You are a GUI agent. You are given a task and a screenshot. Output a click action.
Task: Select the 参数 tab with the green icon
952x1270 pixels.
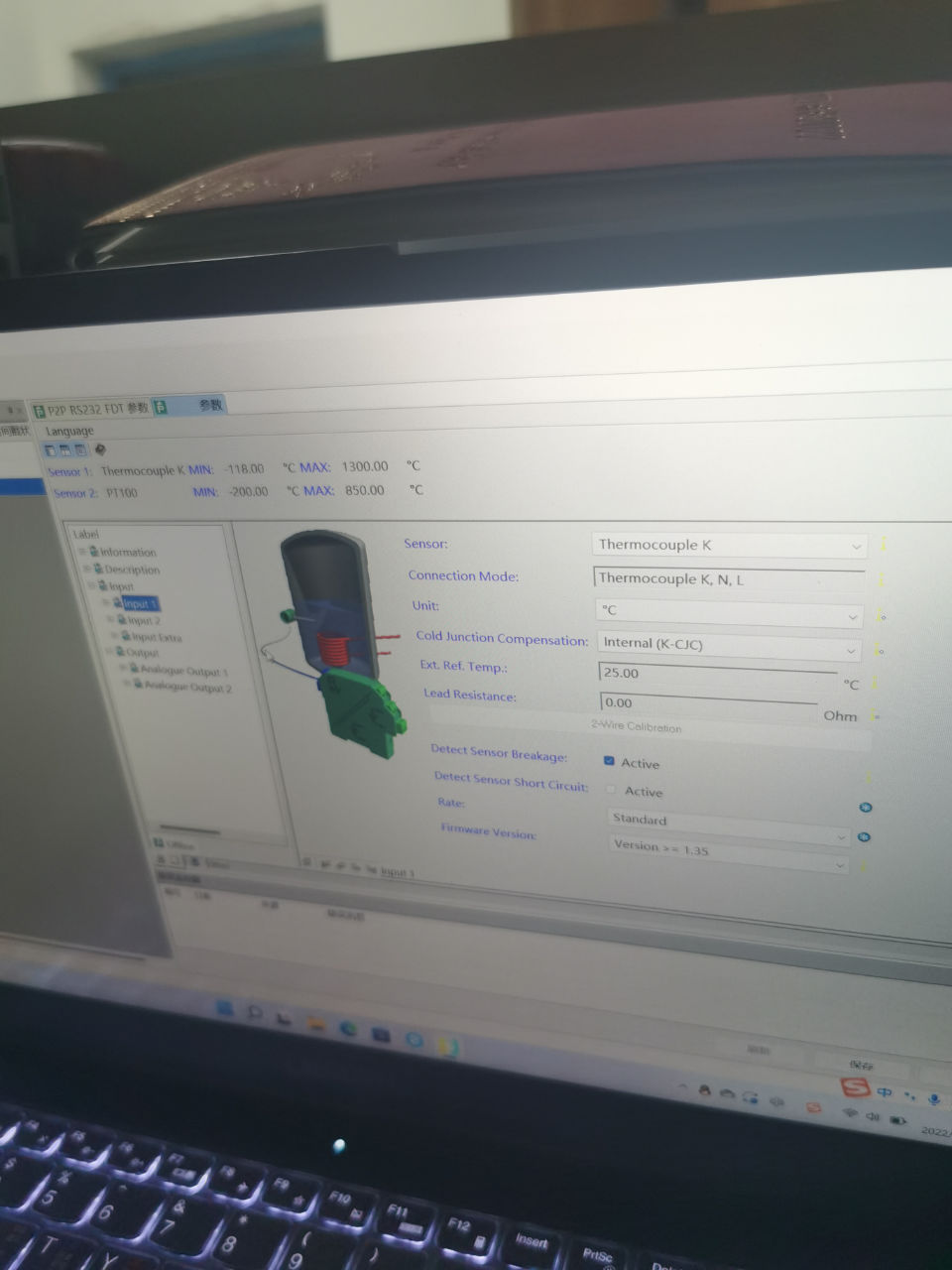(x=189, y=406)
